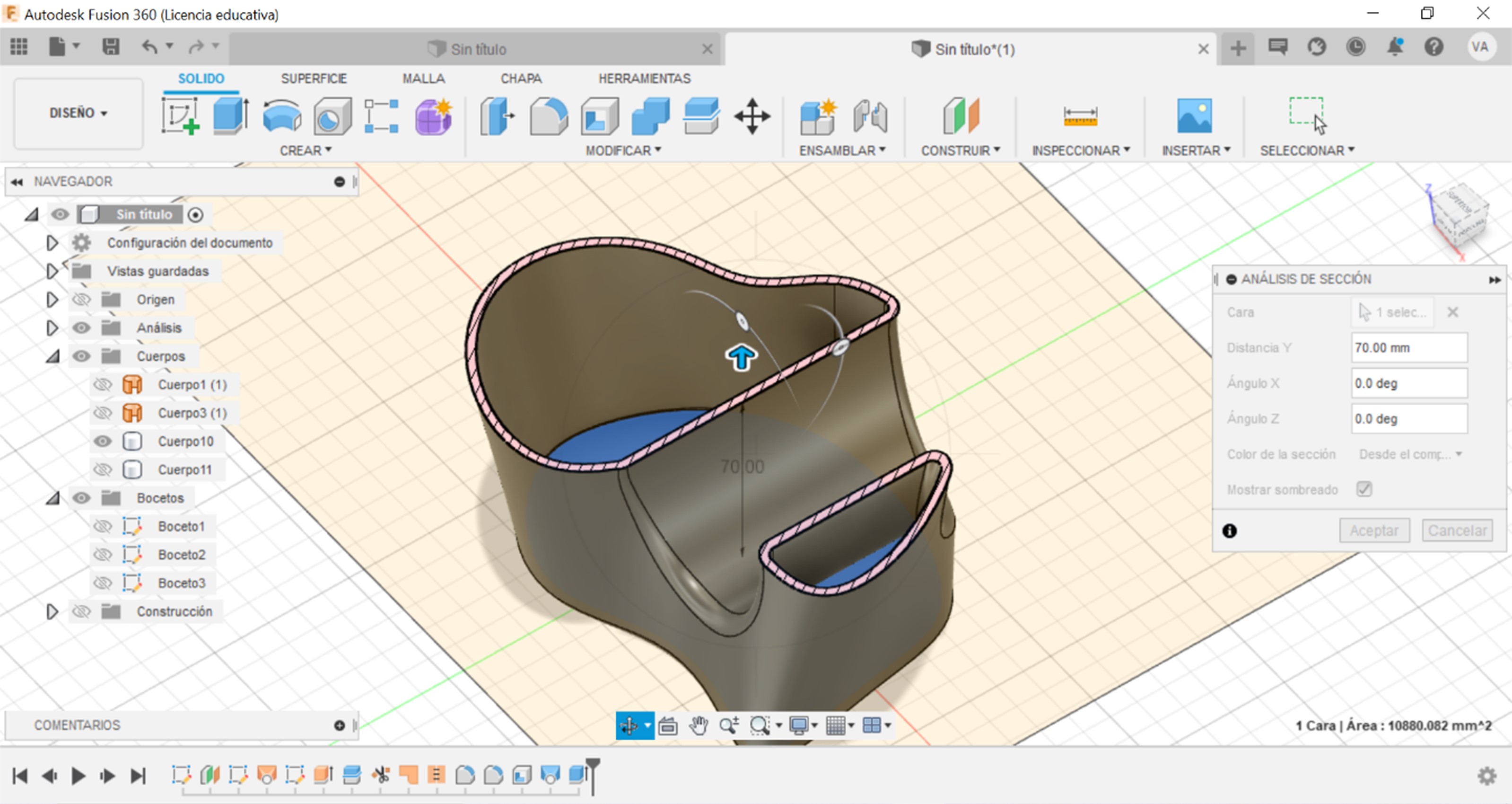The width and height of the screenshot is (1512, 804).
Task: Open the MODIFICAR menu dropdown
Action: pyautogui.click(x=623, y=150)
